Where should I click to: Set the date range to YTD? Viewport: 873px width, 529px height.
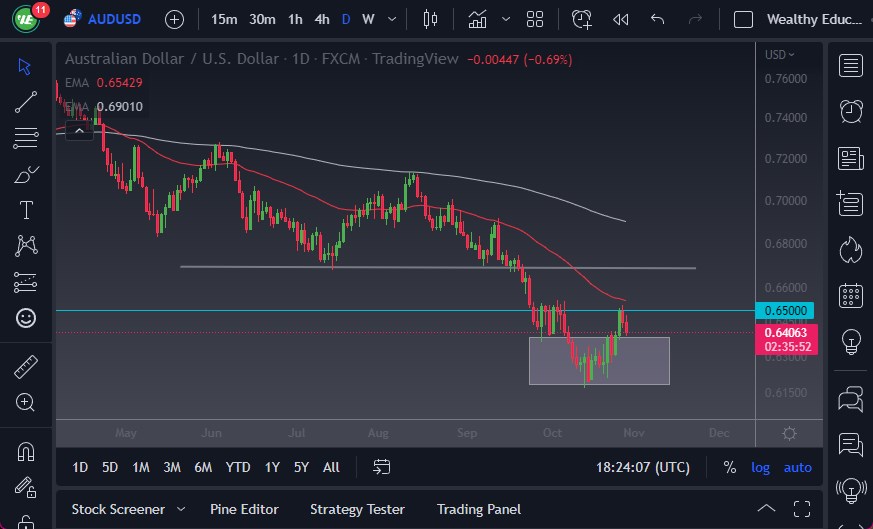pos(238,467)
